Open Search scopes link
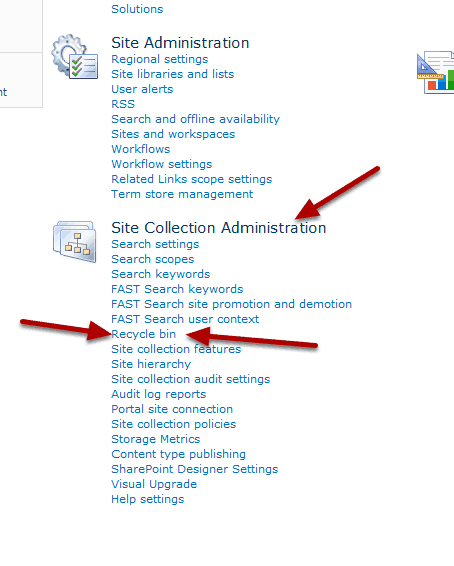The image size is (454, 566). click(153, 260)
